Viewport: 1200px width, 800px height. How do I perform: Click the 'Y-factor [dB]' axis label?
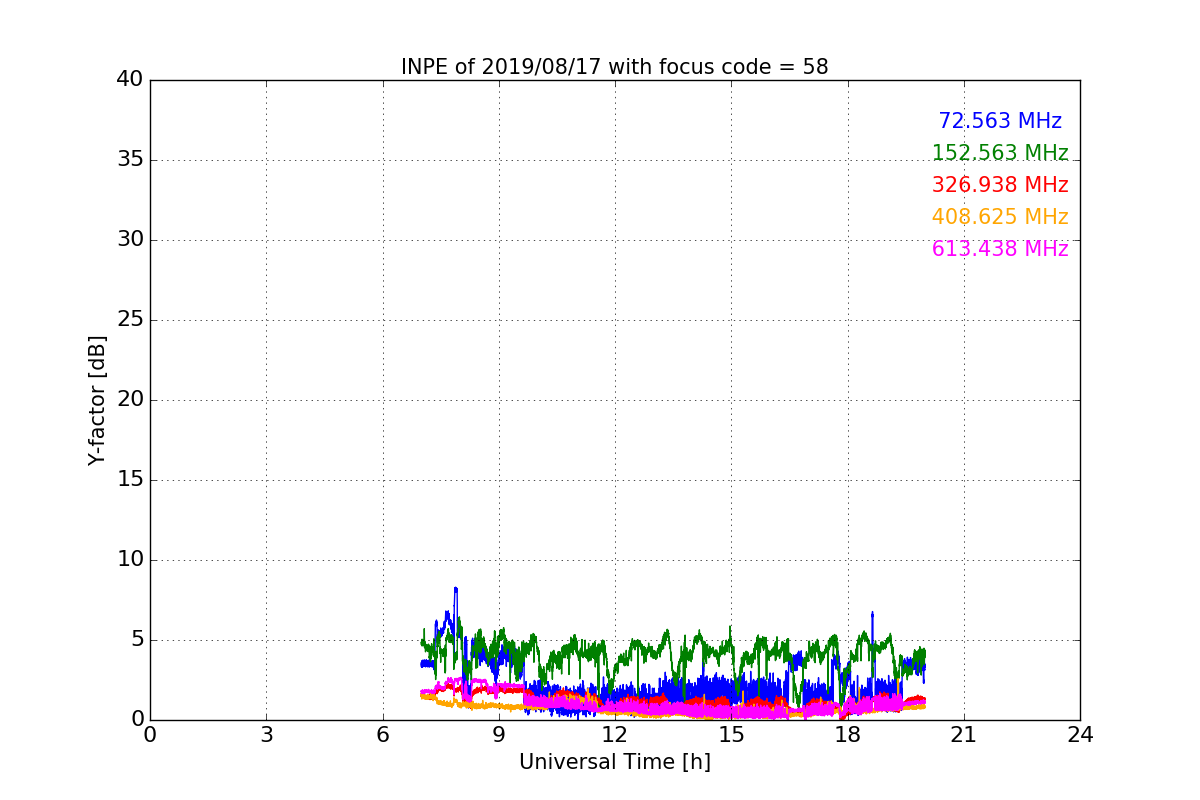tap(97, 400)
